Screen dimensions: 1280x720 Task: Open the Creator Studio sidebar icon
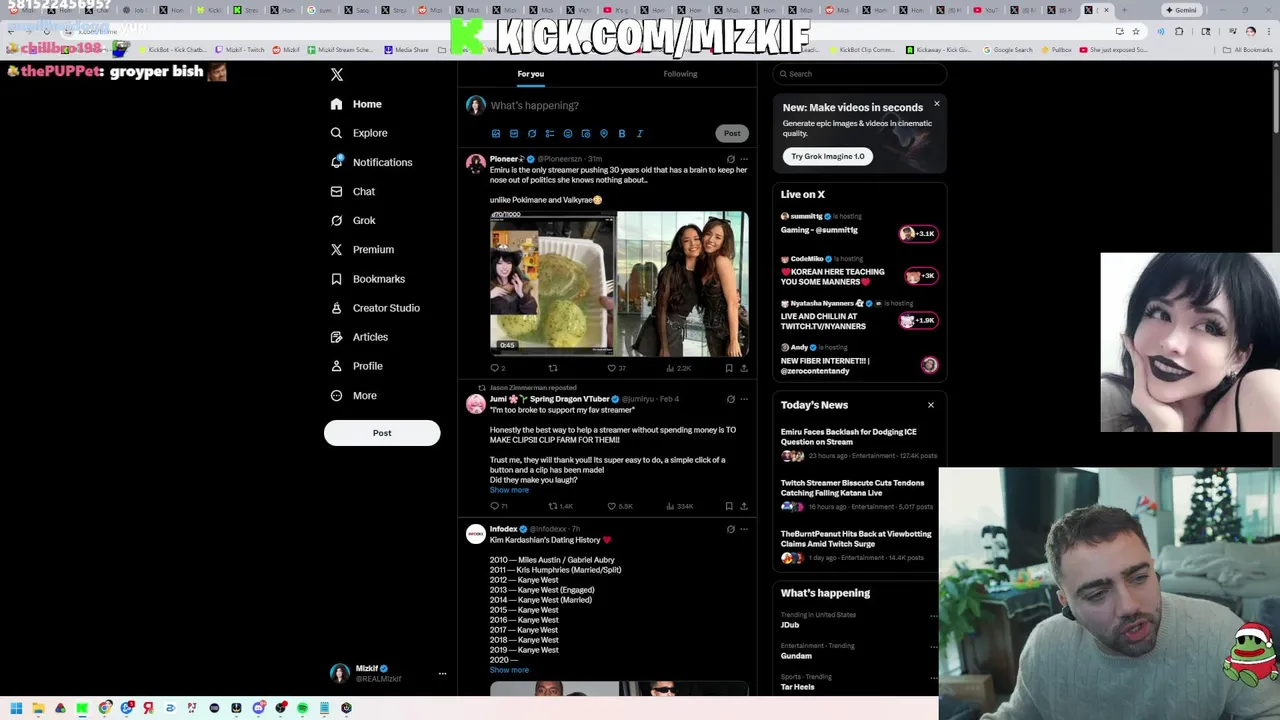(336, 308)
